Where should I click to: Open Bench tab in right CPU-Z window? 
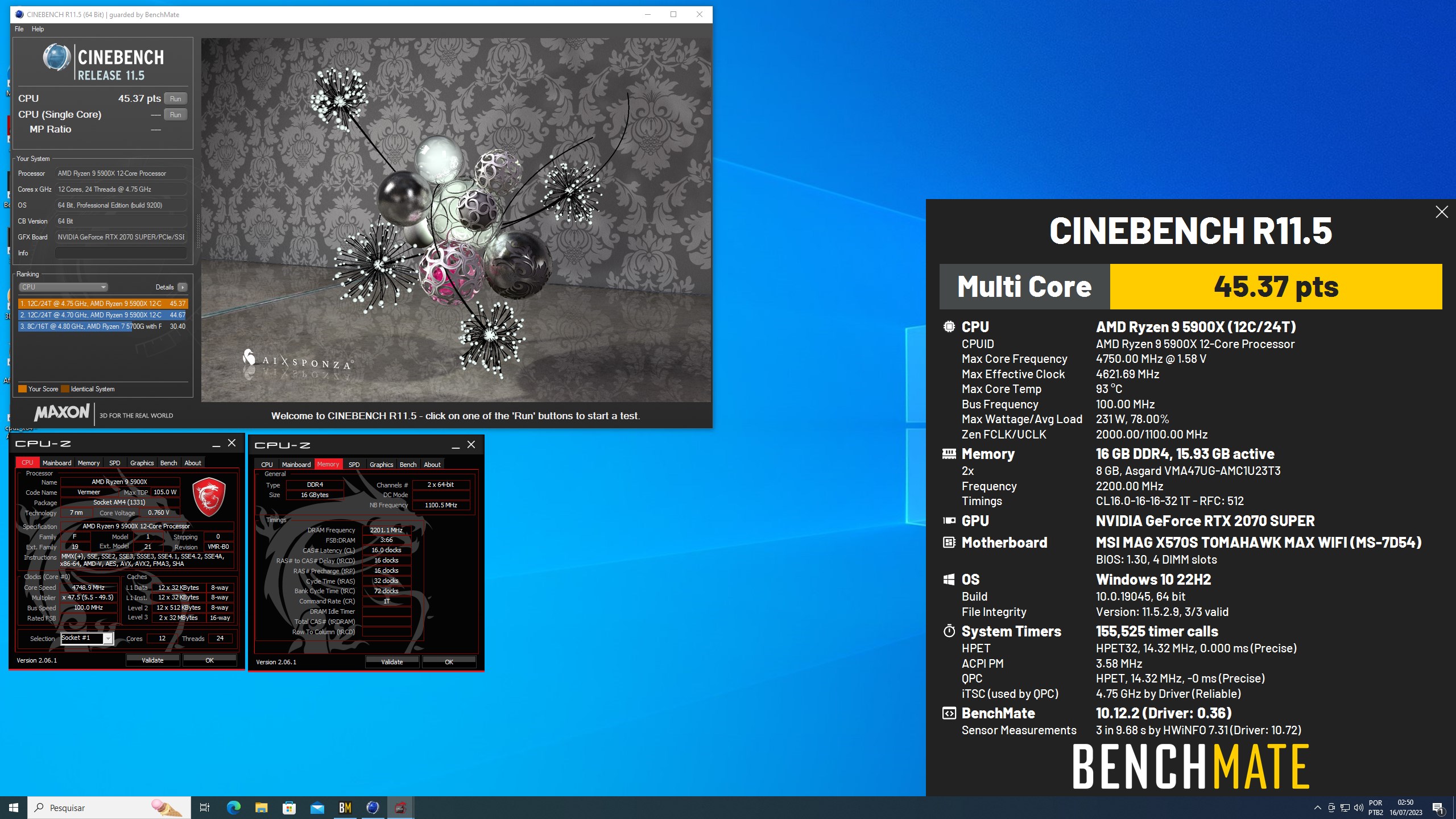pyautogui.click(x=408, y=465)
